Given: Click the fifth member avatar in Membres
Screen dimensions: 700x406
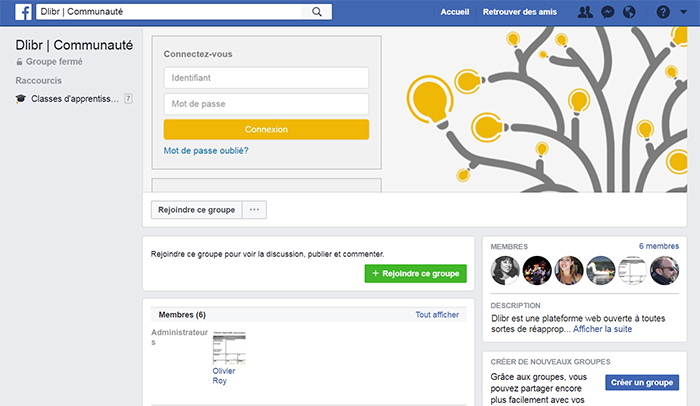Looking at the screenshot, I should [633, 270].
